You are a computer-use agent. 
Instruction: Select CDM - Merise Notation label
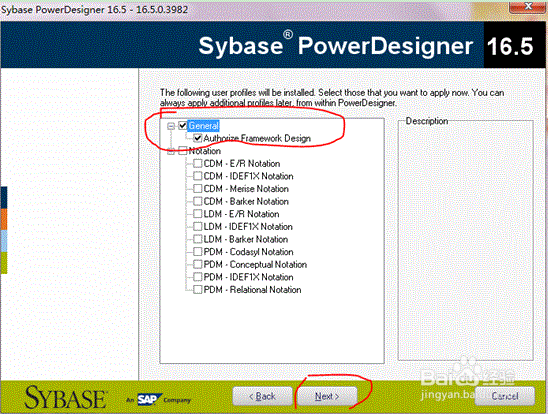[246, 189]
